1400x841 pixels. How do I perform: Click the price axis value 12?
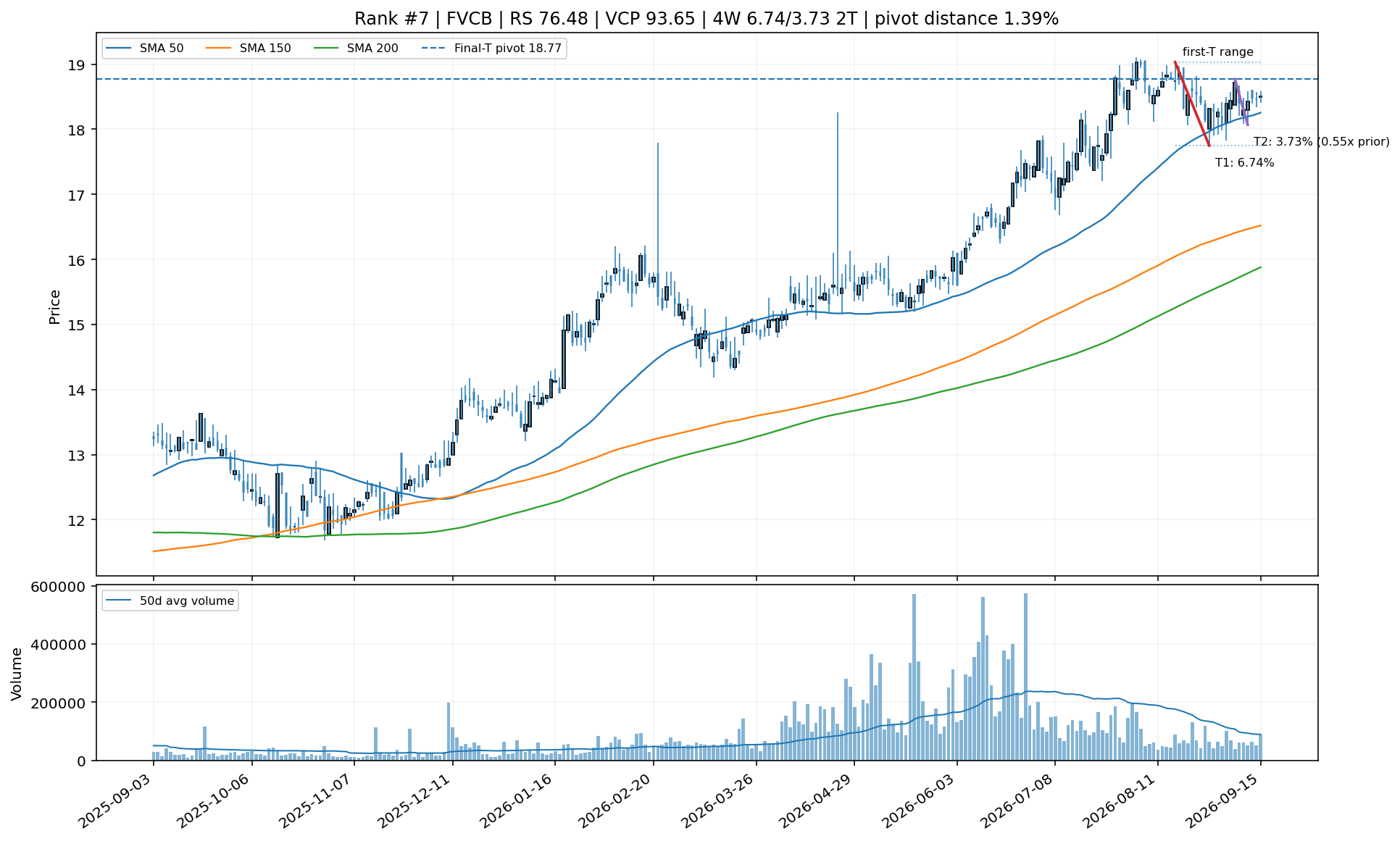tap(77, 520)
